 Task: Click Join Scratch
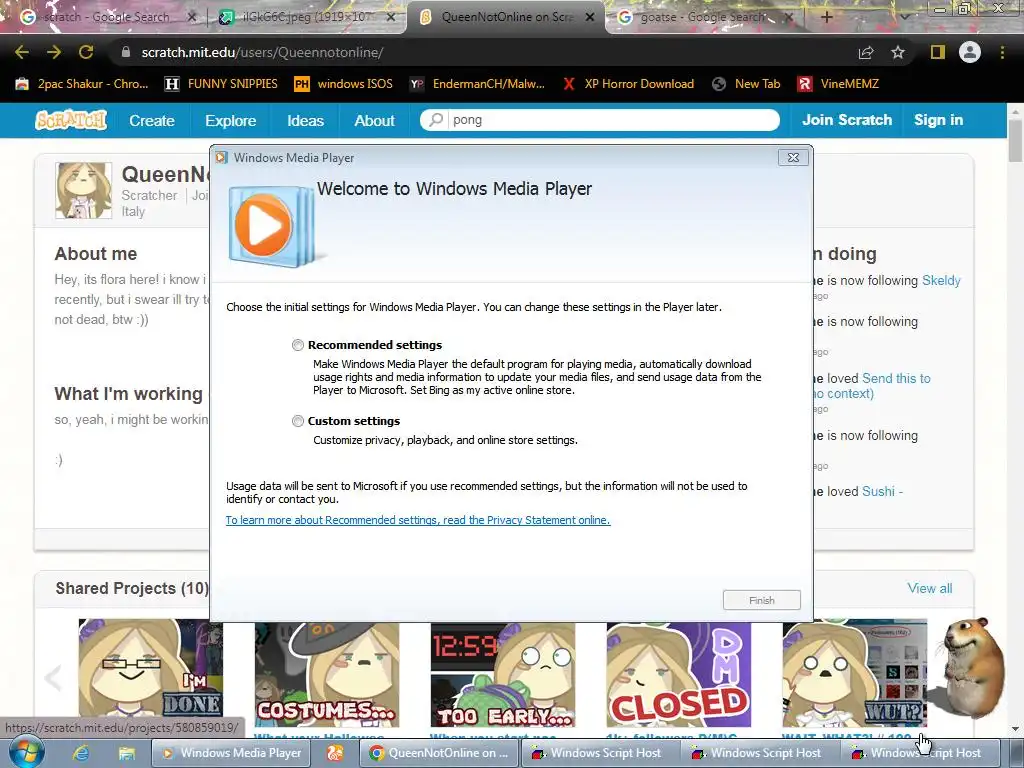(x=847, y=120)
